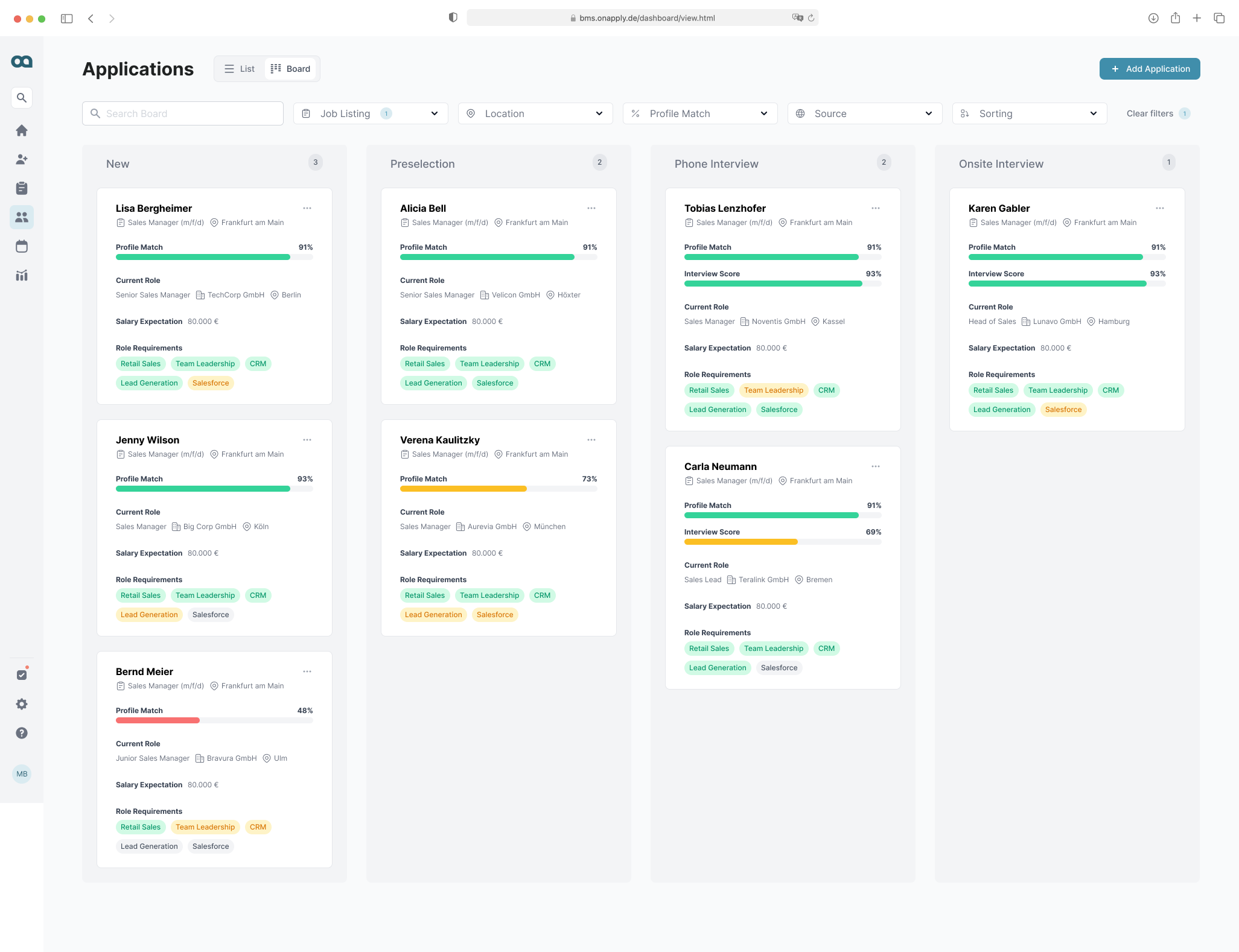1239x952 pixels.
Task: Open the help question mark icon
Action: click(x=22, y=733)
